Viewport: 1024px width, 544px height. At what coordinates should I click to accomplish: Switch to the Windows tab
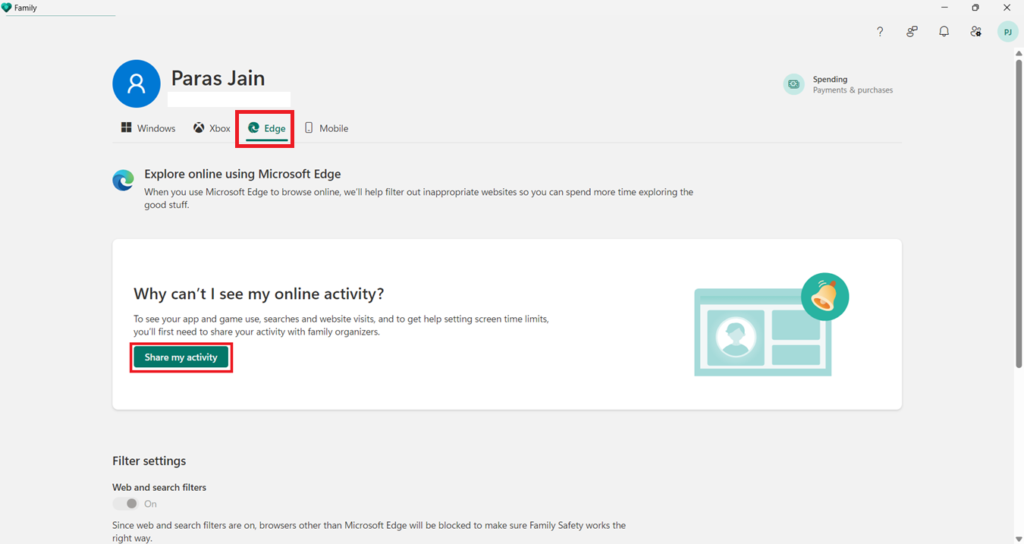148,128
